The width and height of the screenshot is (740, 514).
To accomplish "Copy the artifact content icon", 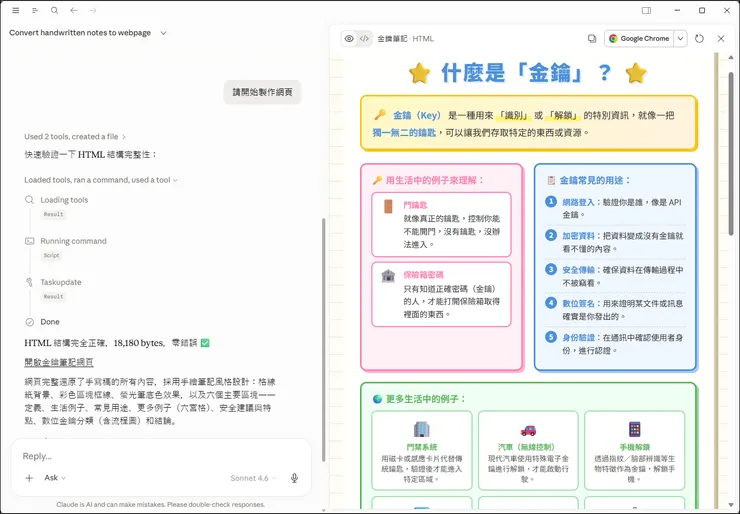I will (x=592, y=39).
